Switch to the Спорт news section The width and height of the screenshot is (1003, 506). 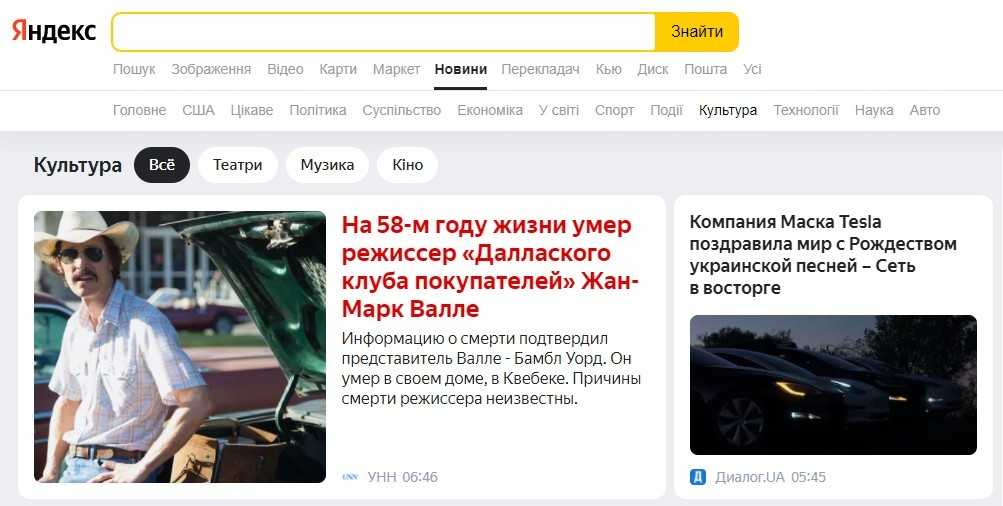point(615,110)
